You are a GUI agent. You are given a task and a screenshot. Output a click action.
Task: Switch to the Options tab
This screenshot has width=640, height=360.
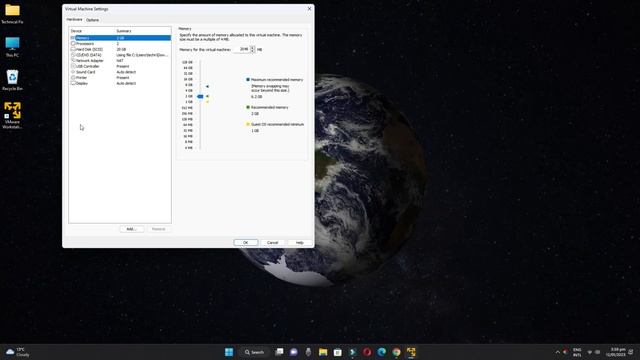point(93,20)
